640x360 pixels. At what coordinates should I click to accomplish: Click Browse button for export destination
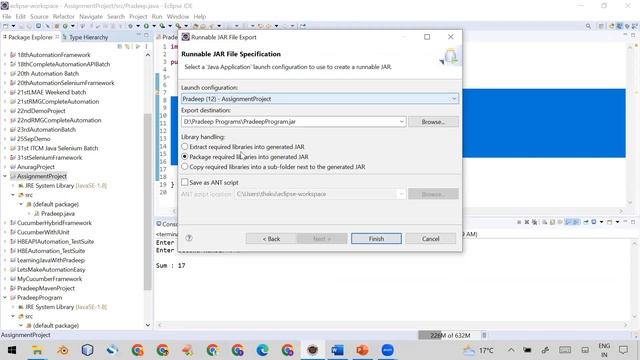tap(433, 122)
